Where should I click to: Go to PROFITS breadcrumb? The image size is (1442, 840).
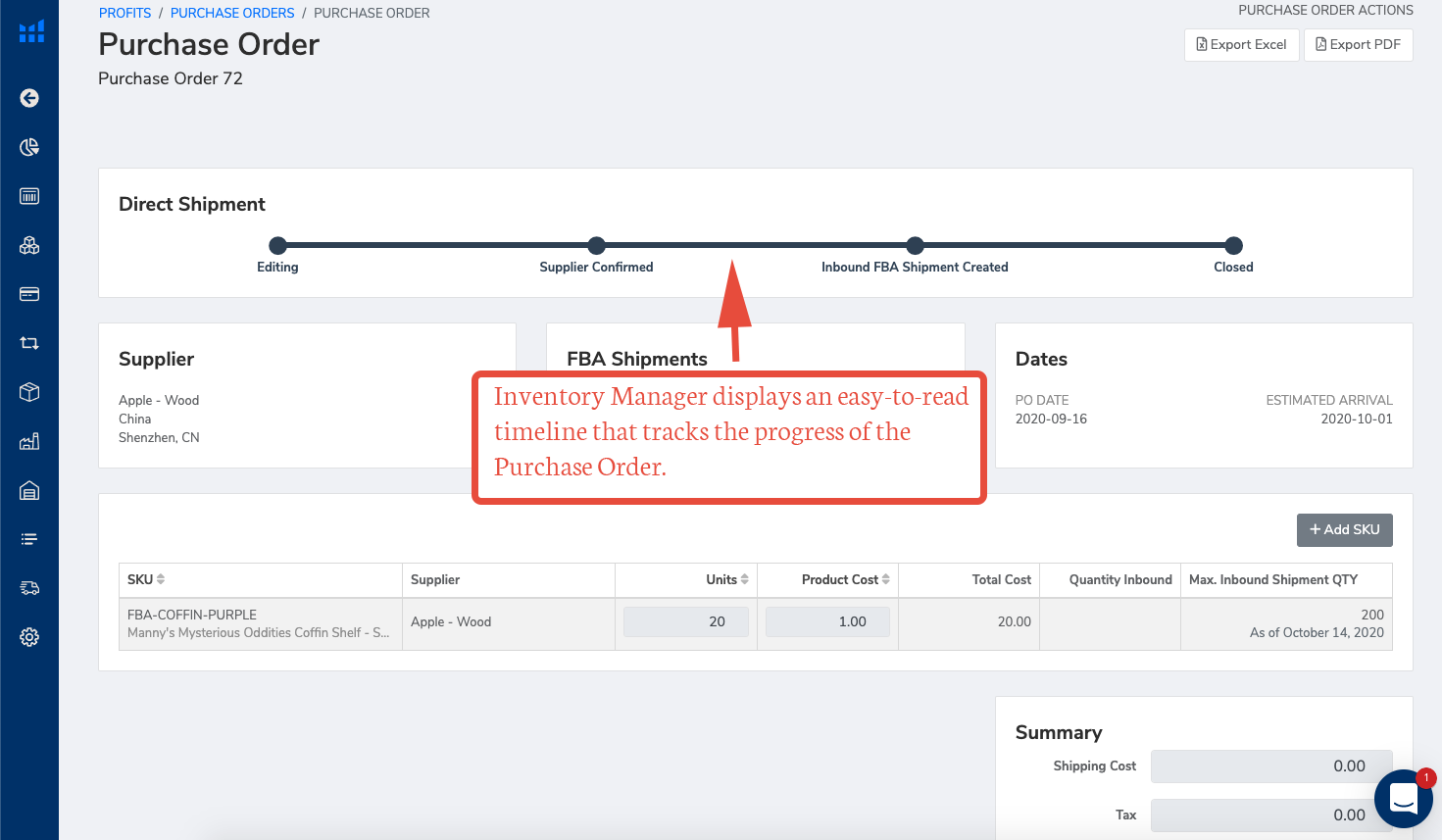124,13
